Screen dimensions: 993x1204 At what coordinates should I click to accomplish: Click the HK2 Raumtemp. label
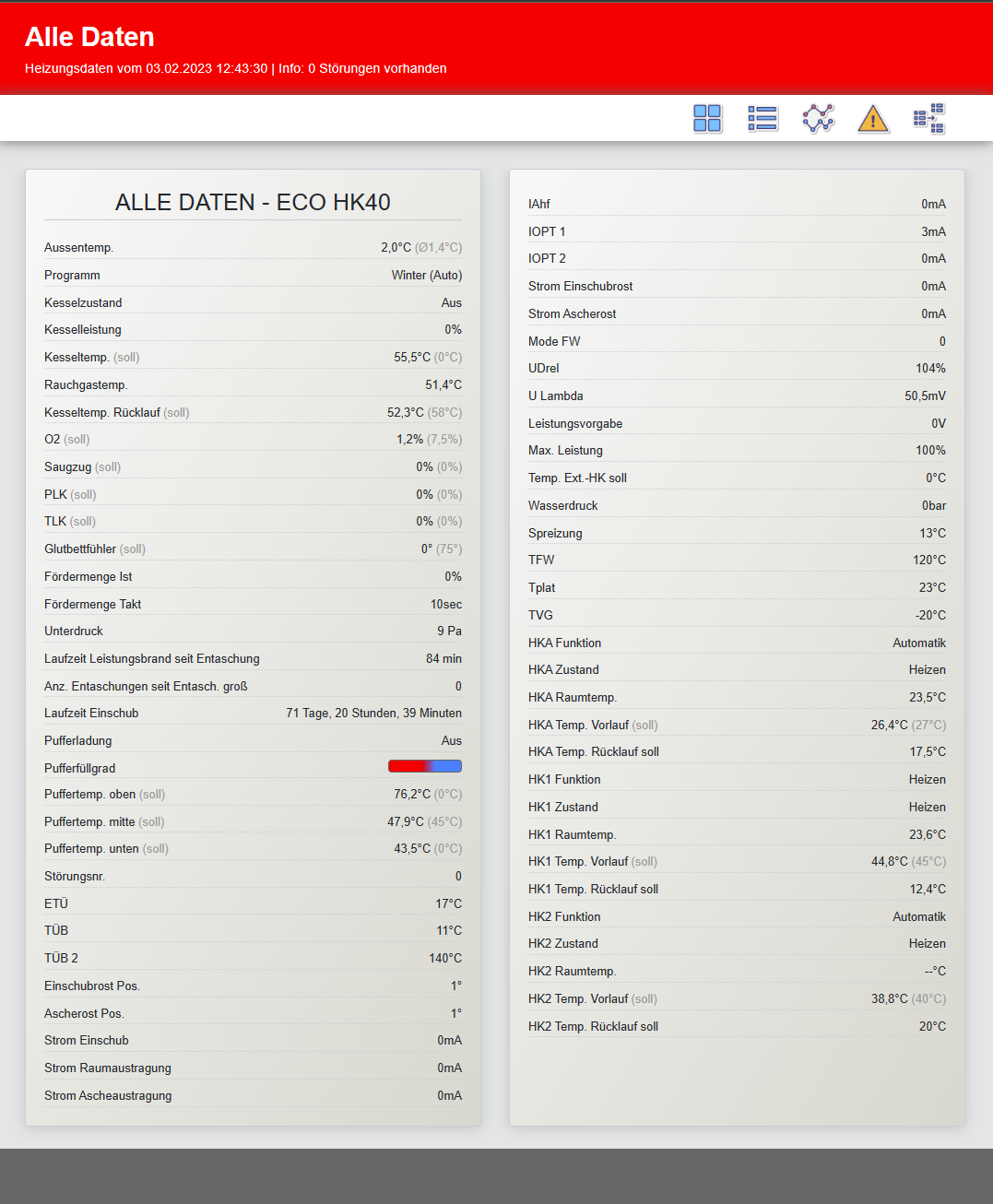coord(573,971)
